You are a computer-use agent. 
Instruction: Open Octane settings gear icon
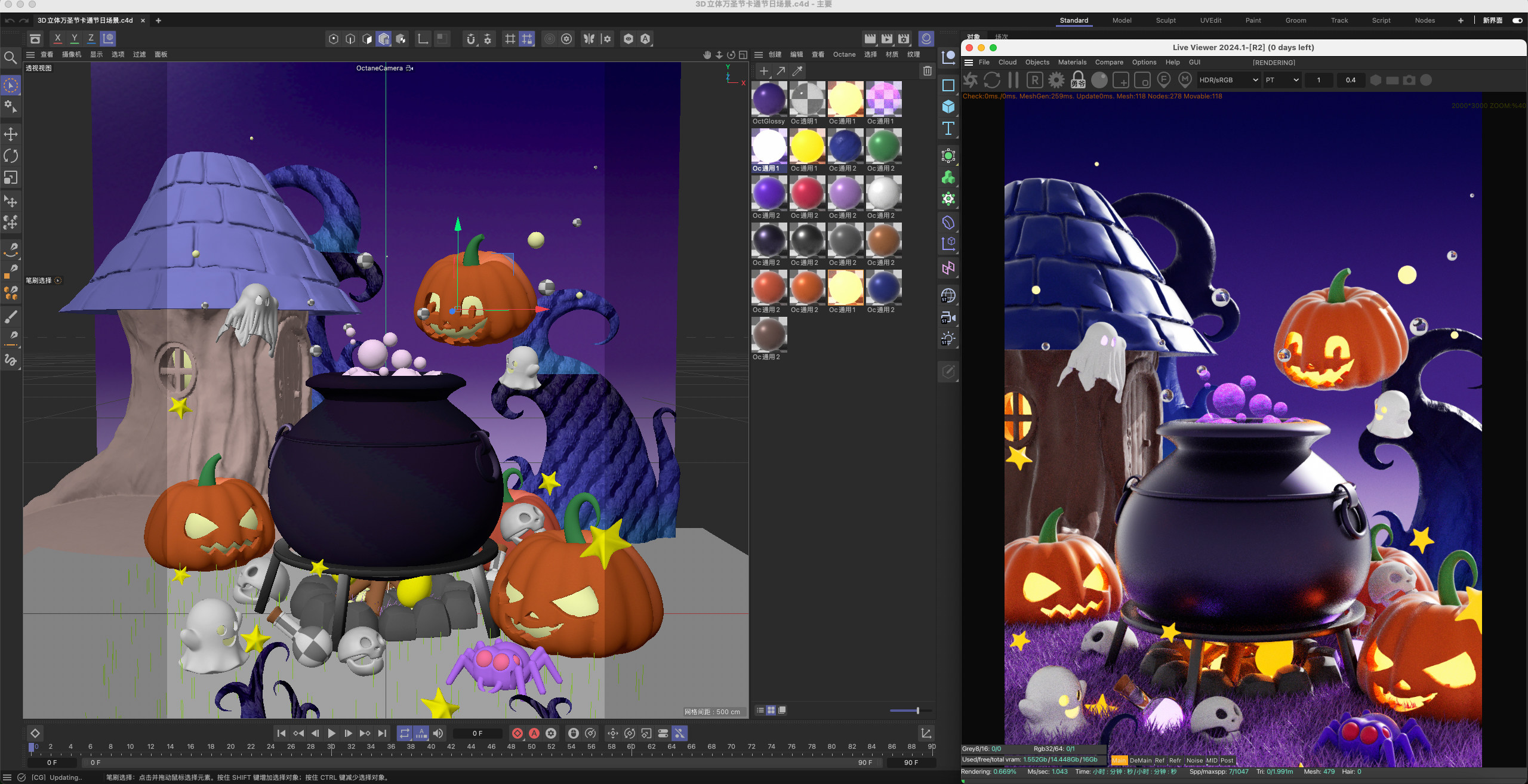1056,80
